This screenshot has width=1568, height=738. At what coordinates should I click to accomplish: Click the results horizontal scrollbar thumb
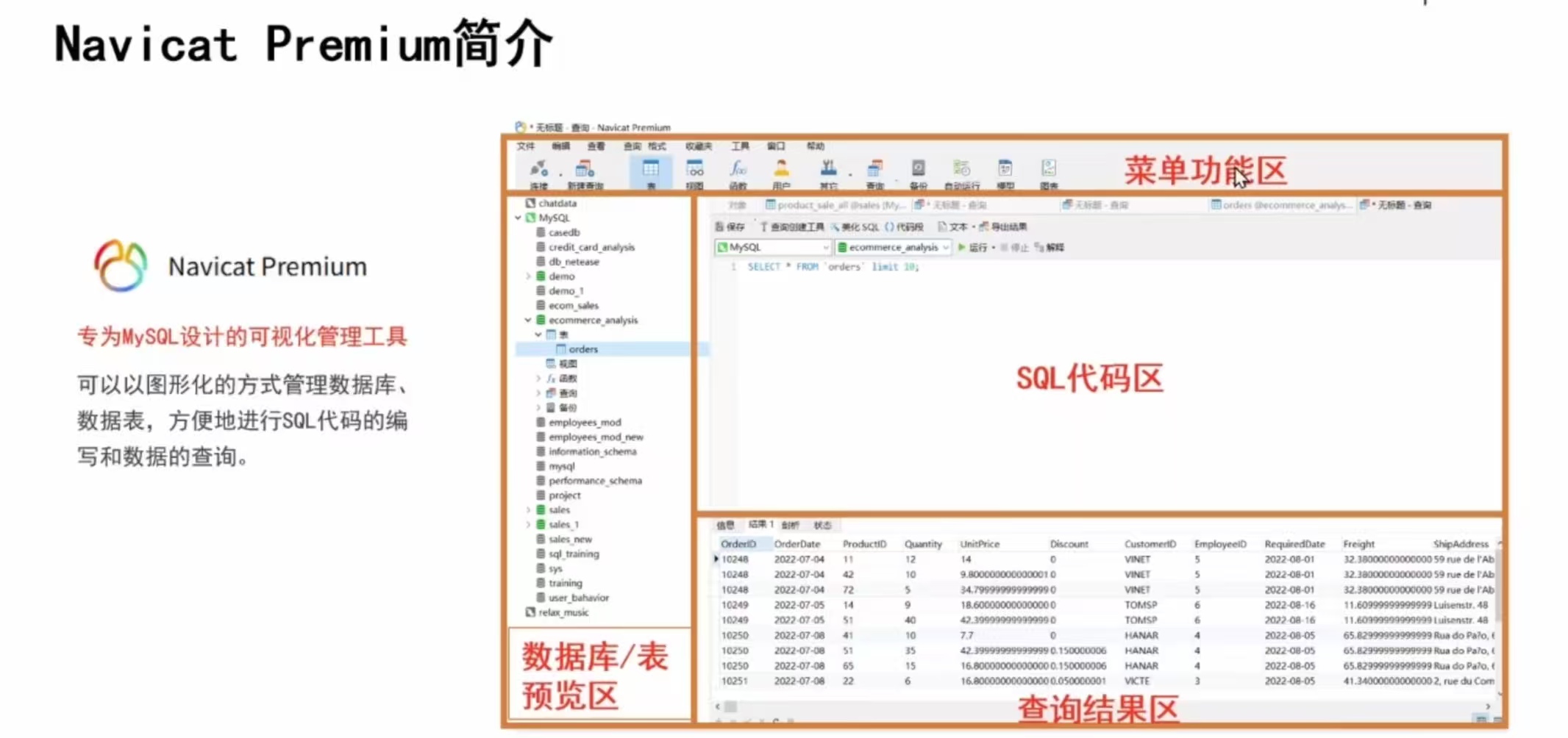(730, 706)
